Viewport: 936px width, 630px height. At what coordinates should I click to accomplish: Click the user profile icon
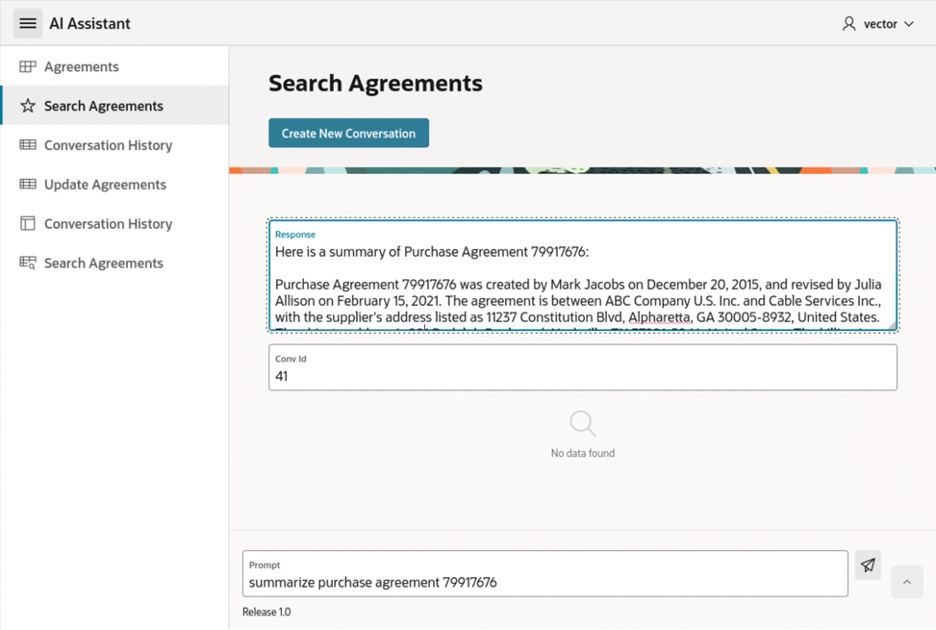(849, 23)
